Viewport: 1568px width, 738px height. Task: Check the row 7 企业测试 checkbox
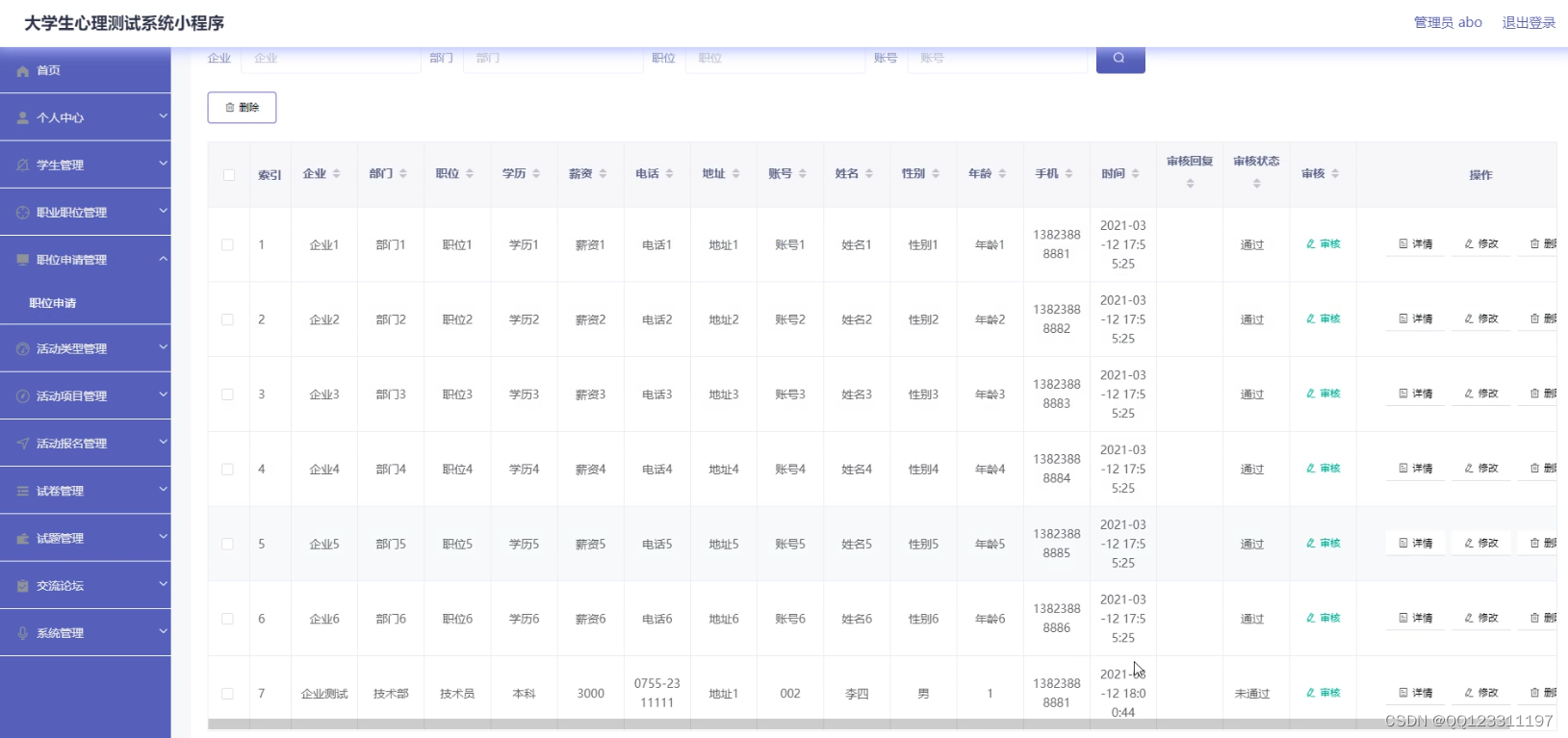tap(228, 694)
